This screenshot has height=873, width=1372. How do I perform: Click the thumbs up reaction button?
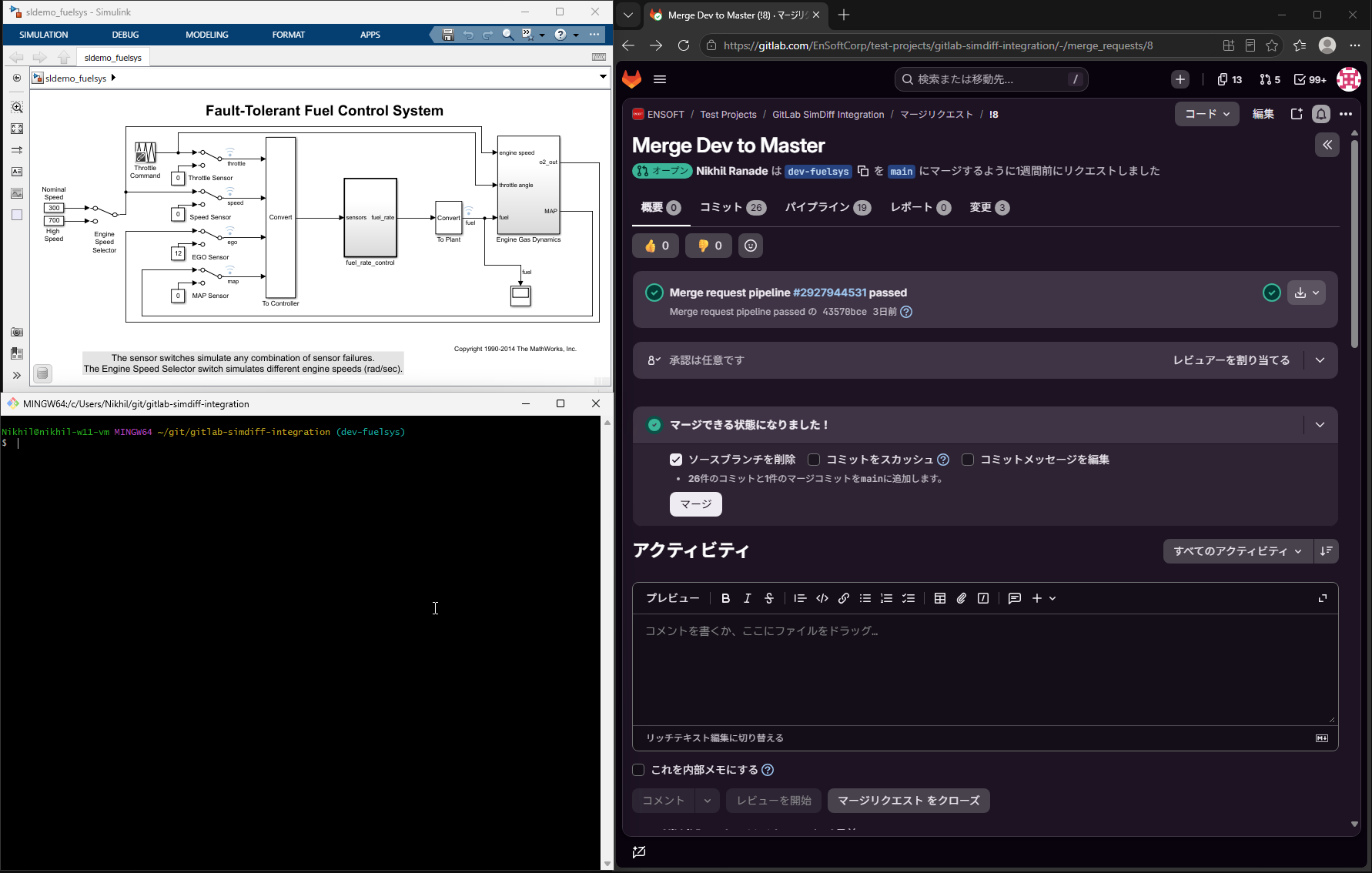(656, 246)
